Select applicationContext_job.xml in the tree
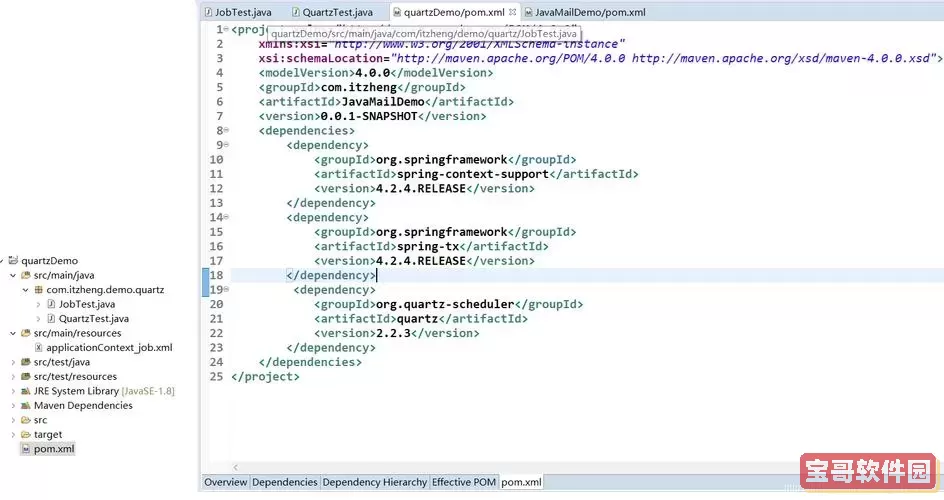This screenshot has height=500, width=944. pyautogui.click(x=109, y=347)
